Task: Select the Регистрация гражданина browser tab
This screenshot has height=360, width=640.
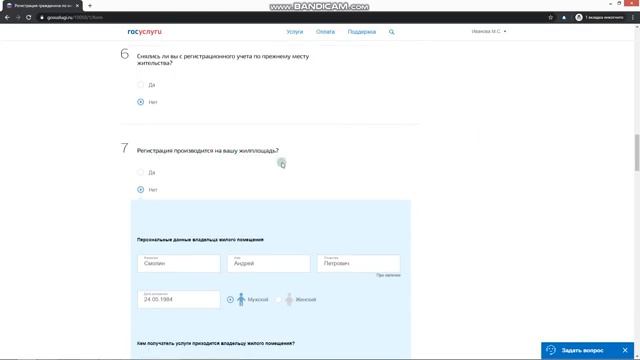Action: 42,6
